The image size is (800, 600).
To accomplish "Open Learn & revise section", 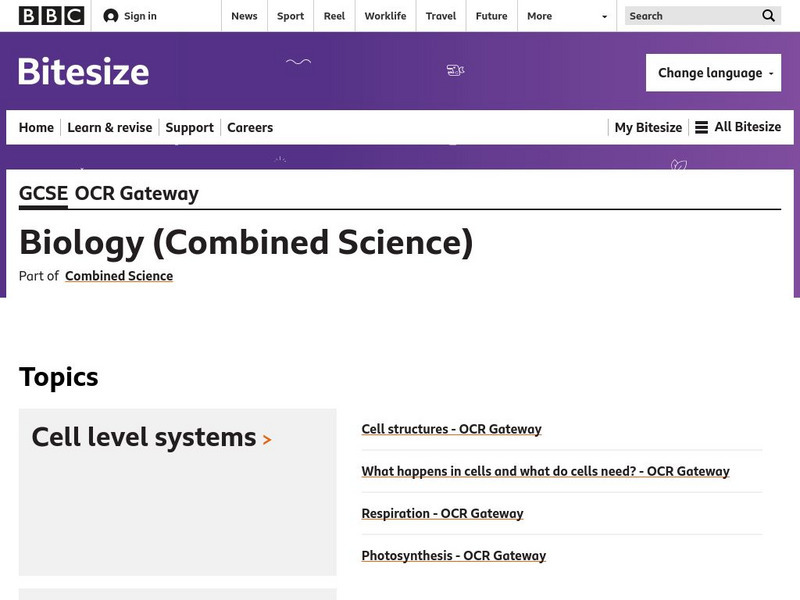I will click(110, 127).
